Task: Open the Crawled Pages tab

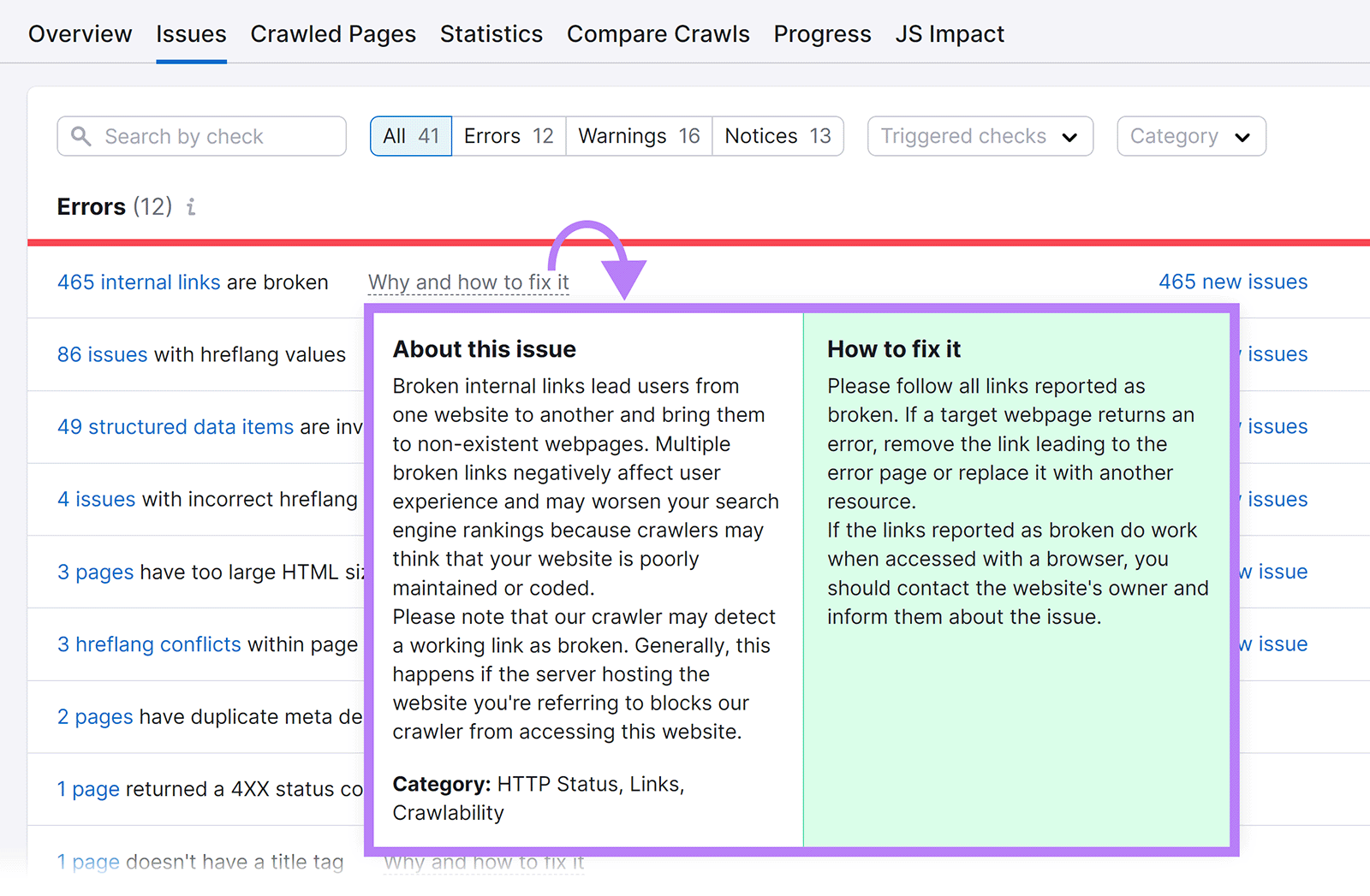Action: [x=333, y=33]
